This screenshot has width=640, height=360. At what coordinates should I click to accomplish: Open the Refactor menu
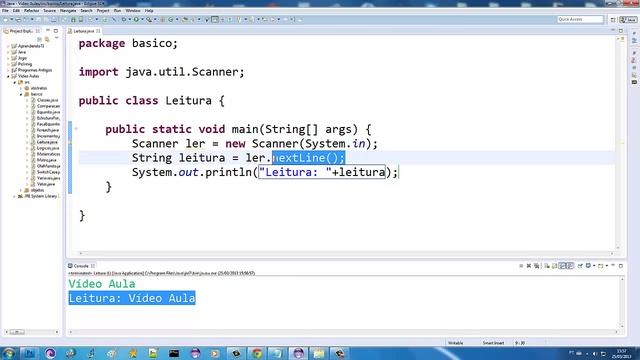tap(31, 11)
